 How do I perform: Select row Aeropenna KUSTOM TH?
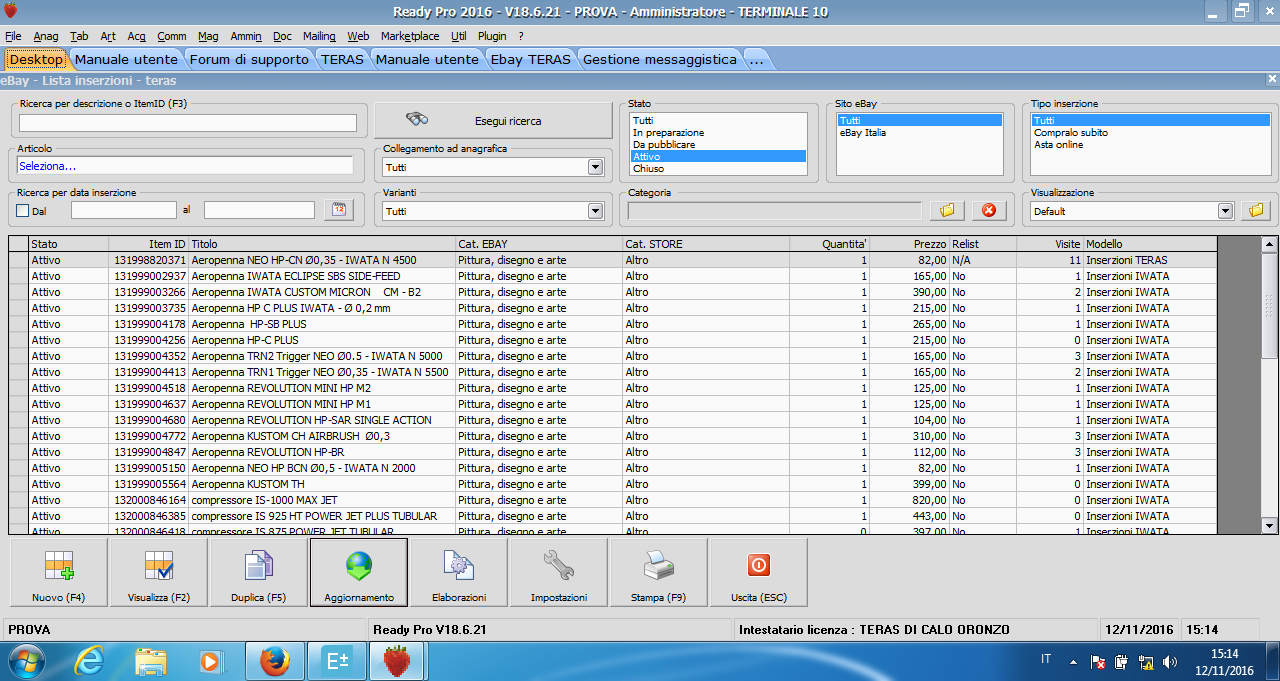tap(613, 484)
